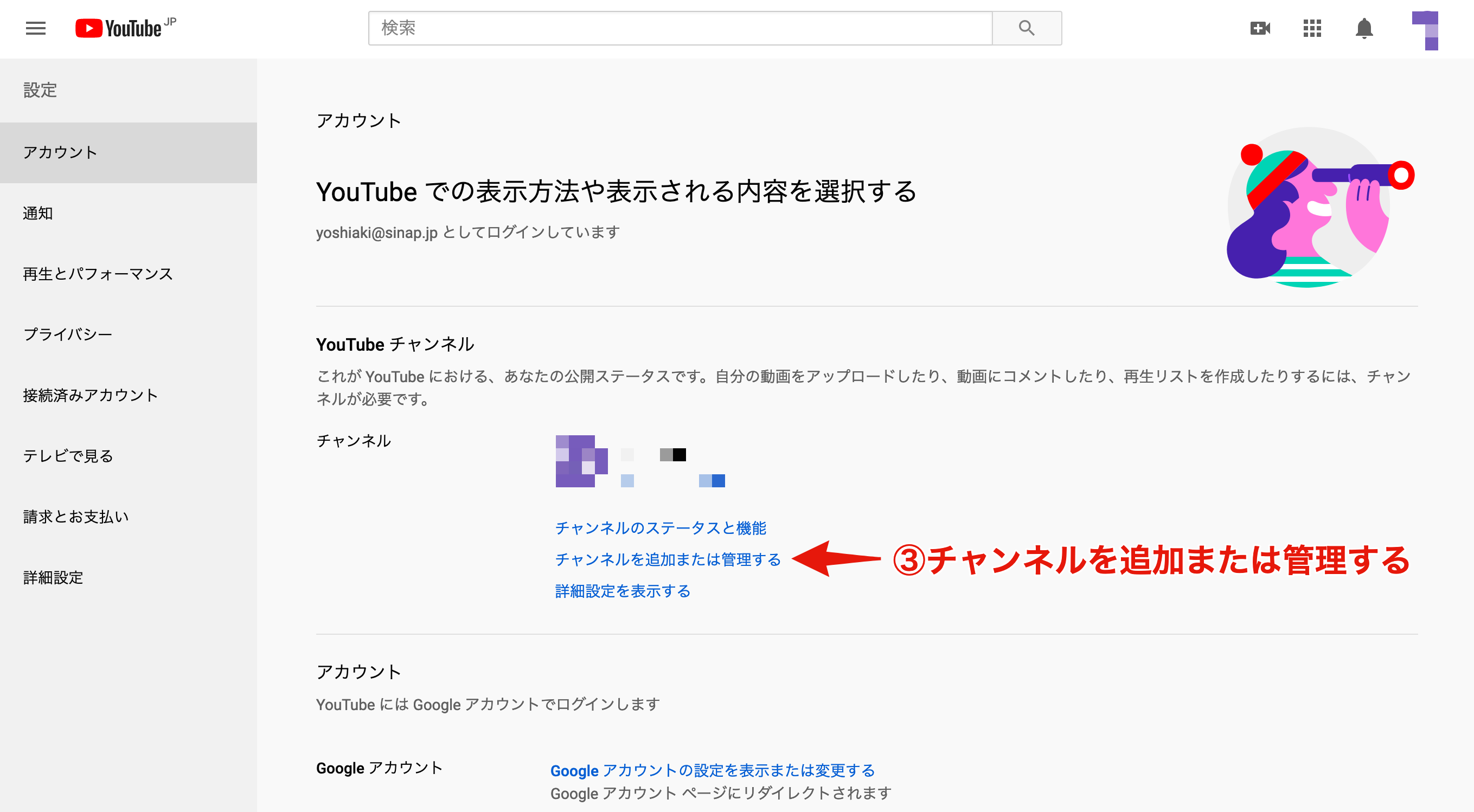The image size is (1474, 812).
Task: Click チャンネルを追加または管理する link
Action: [668, 559]
